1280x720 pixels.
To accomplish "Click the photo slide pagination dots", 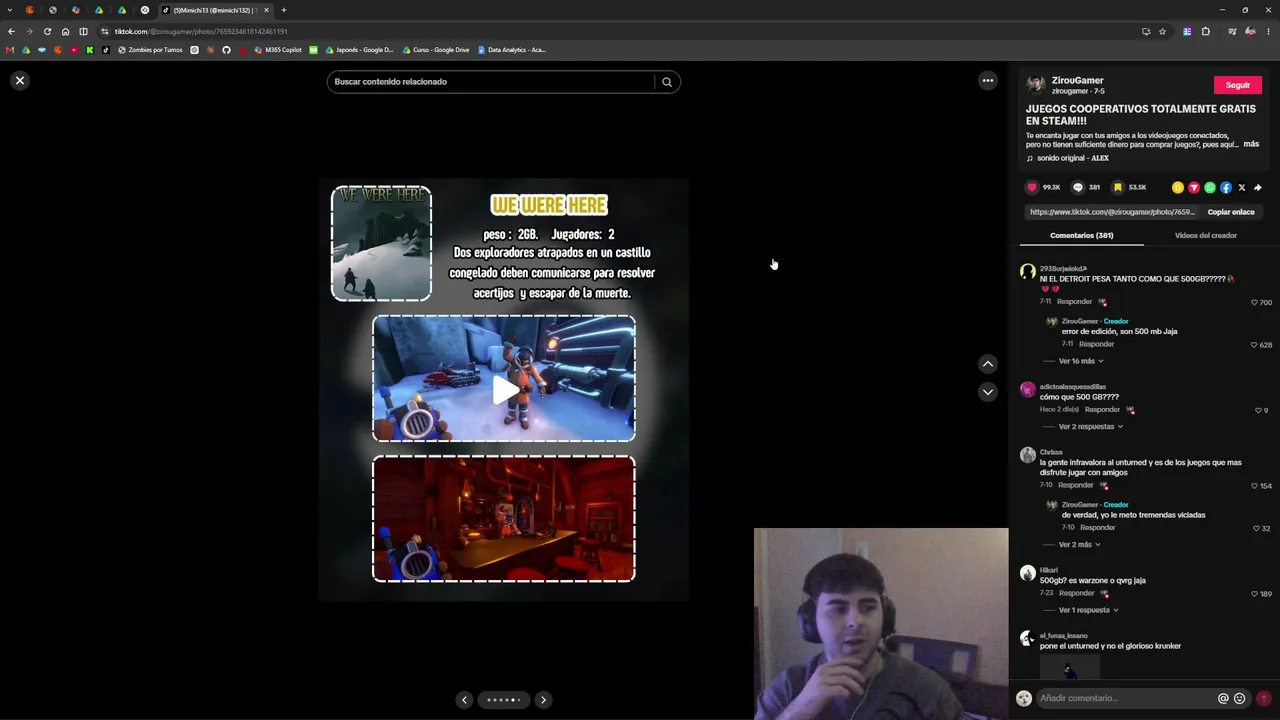I will tap(503, 700).
